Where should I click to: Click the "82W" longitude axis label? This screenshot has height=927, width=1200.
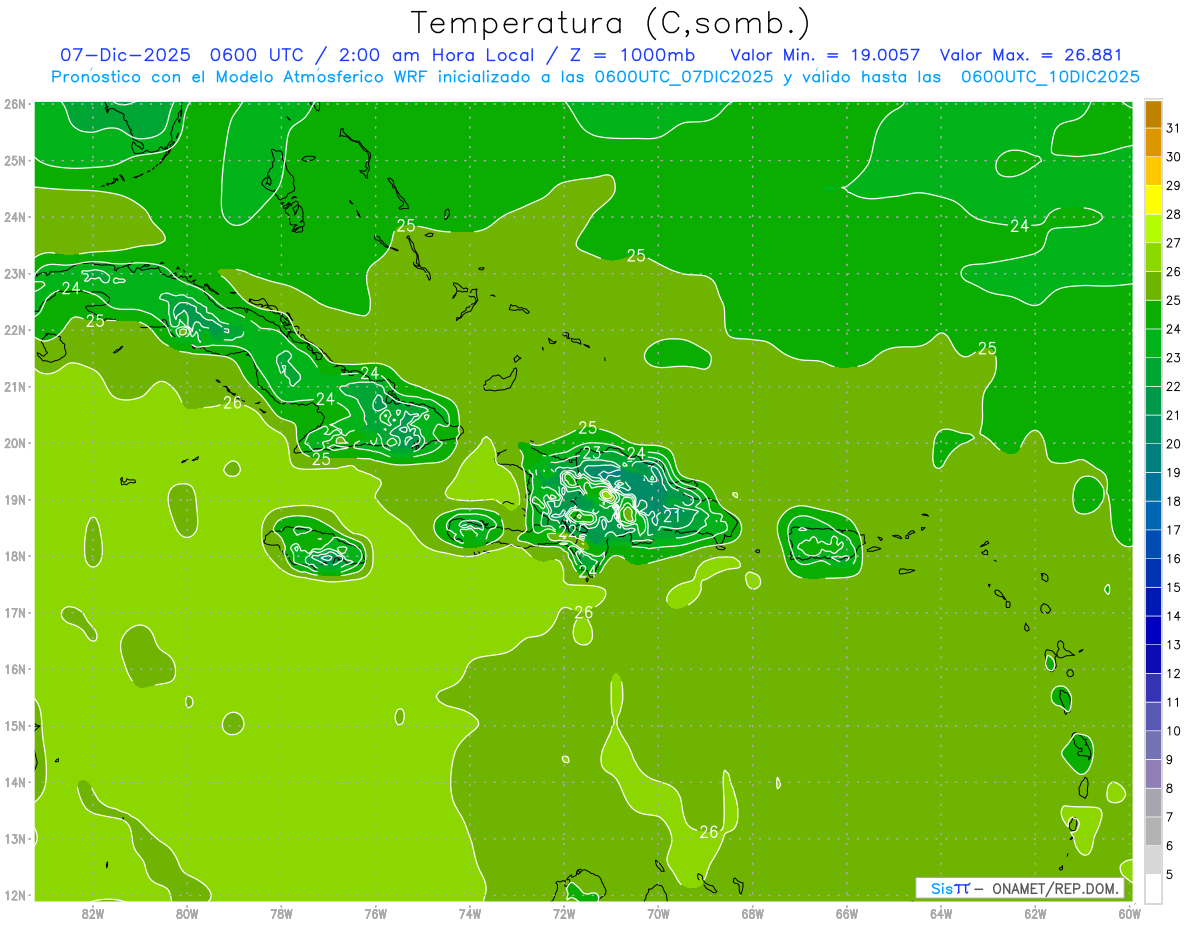pyautogui.click(x=93, y=912)
